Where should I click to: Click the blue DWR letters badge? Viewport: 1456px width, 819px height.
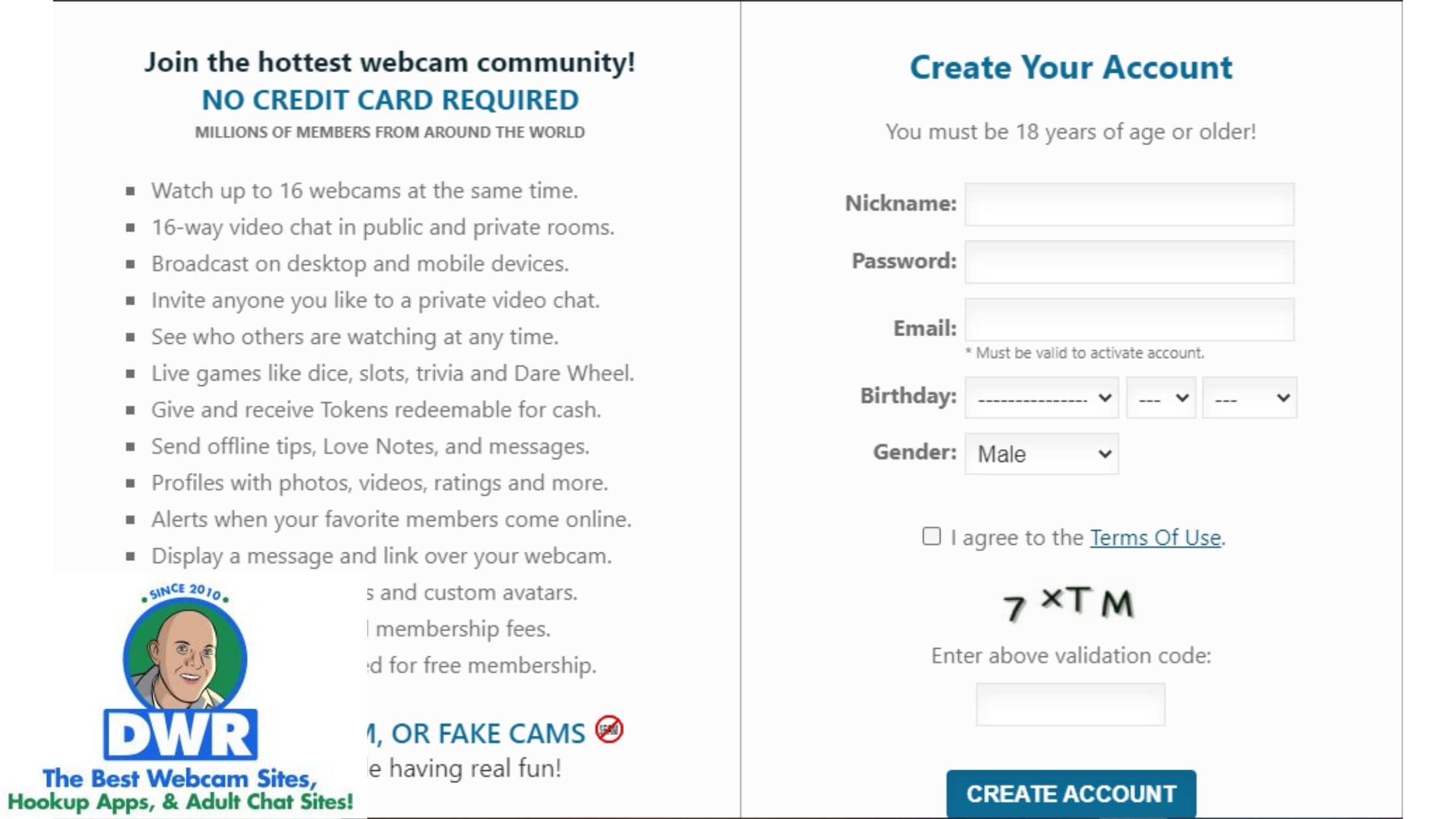coord(181,734)
